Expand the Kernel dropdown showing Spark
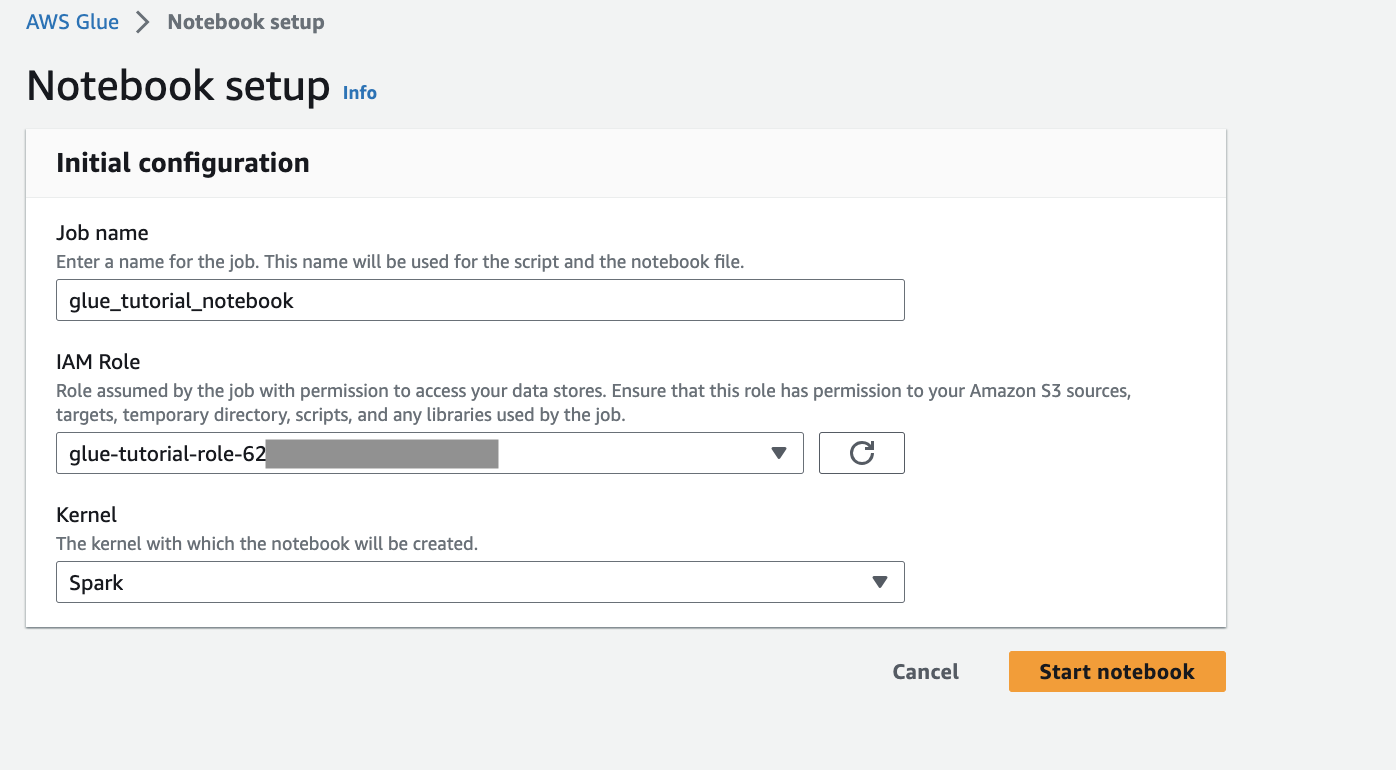This screenshot has height=770, width=1396. click(480, 582)
